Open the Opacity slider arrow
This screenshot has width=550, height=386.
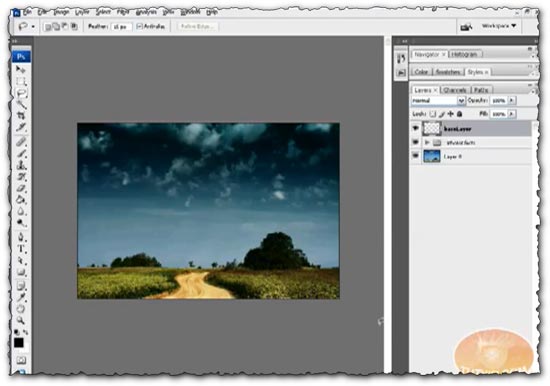[x=511, y=100]
